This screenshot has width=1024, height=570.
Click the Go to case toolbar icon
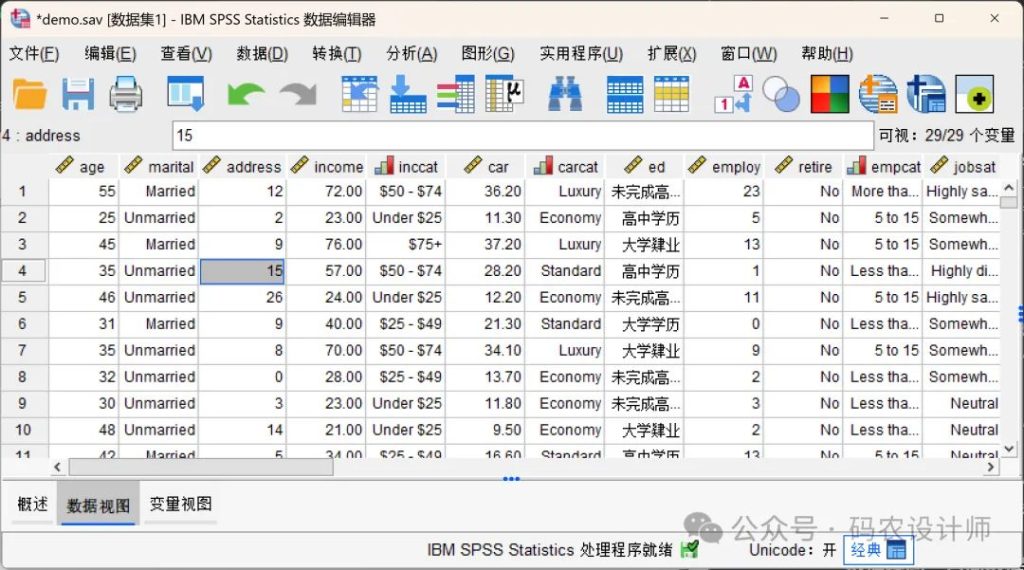point(359,95)
